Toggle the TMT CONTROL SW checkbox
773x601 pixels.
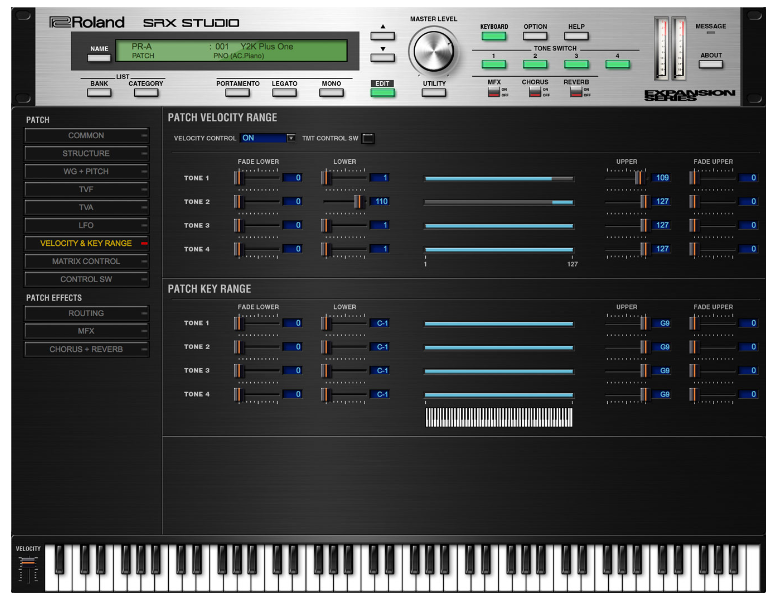(368, 139)
